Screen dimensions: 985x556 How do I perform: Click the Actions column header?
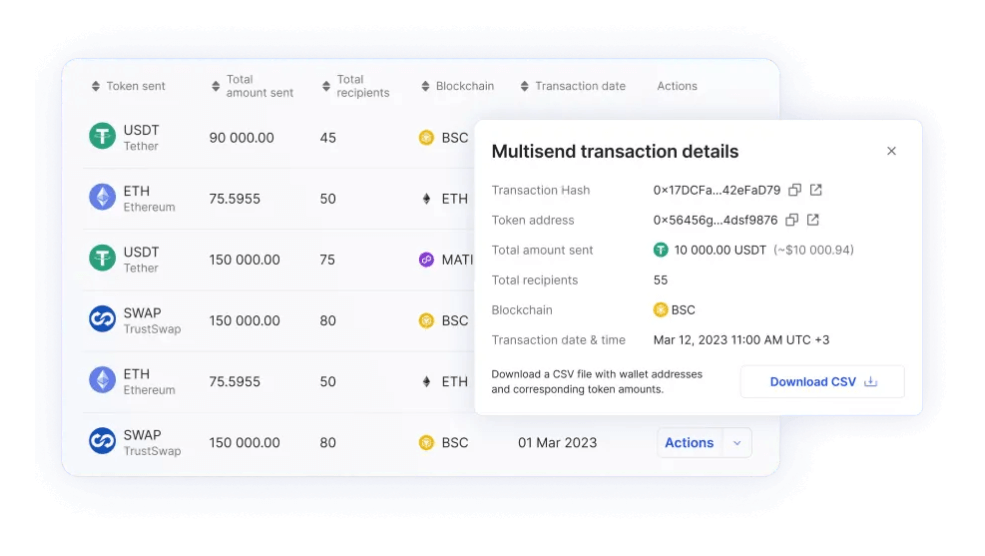pyautogui.click(x=677, y=86)
